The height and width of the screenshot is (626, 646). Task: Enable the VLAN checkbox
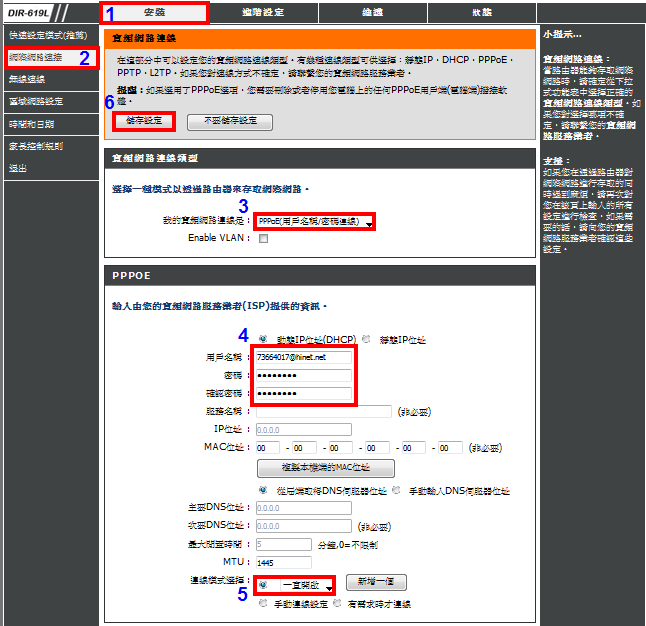263,239
